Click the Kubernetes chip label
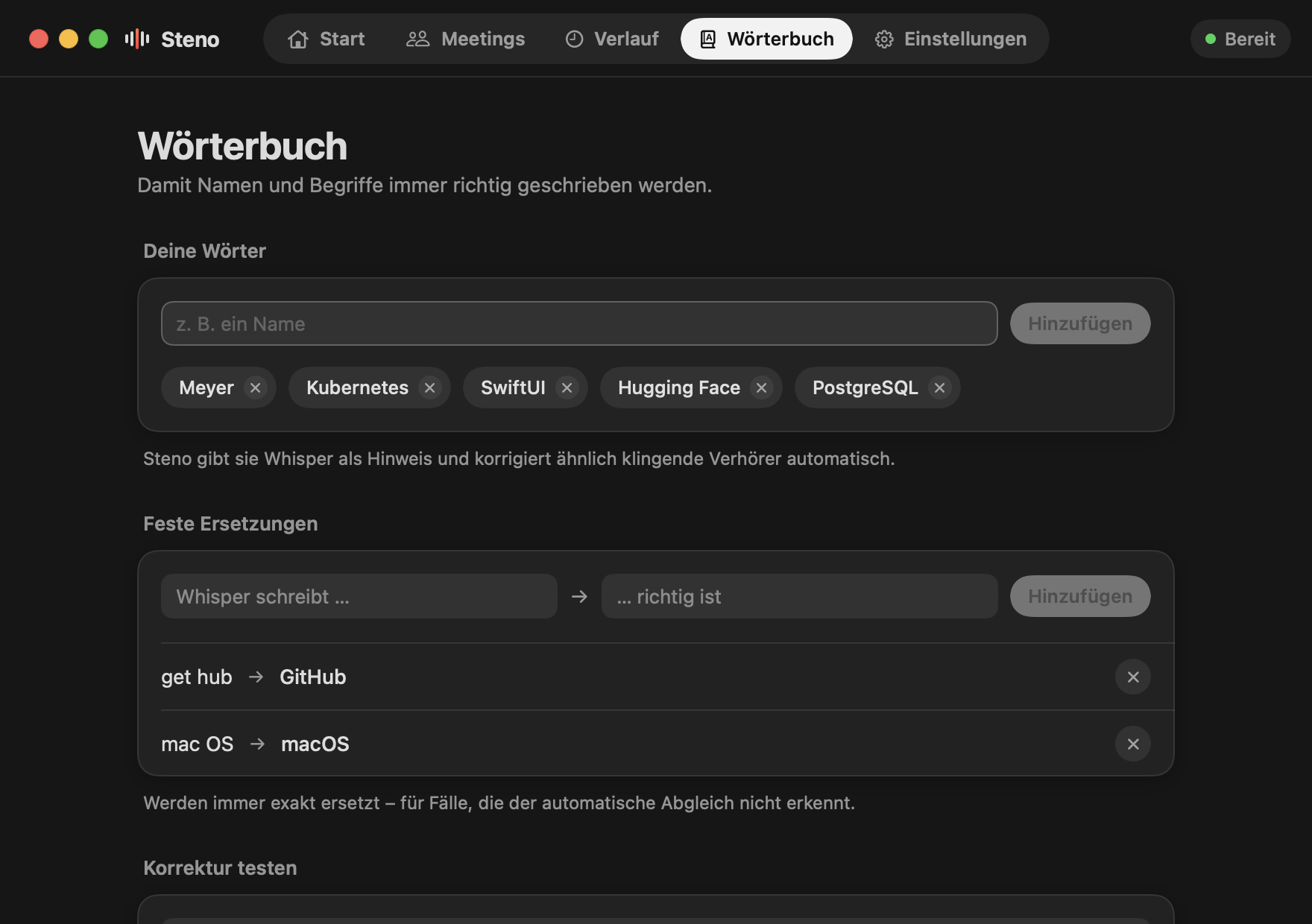 357,387
